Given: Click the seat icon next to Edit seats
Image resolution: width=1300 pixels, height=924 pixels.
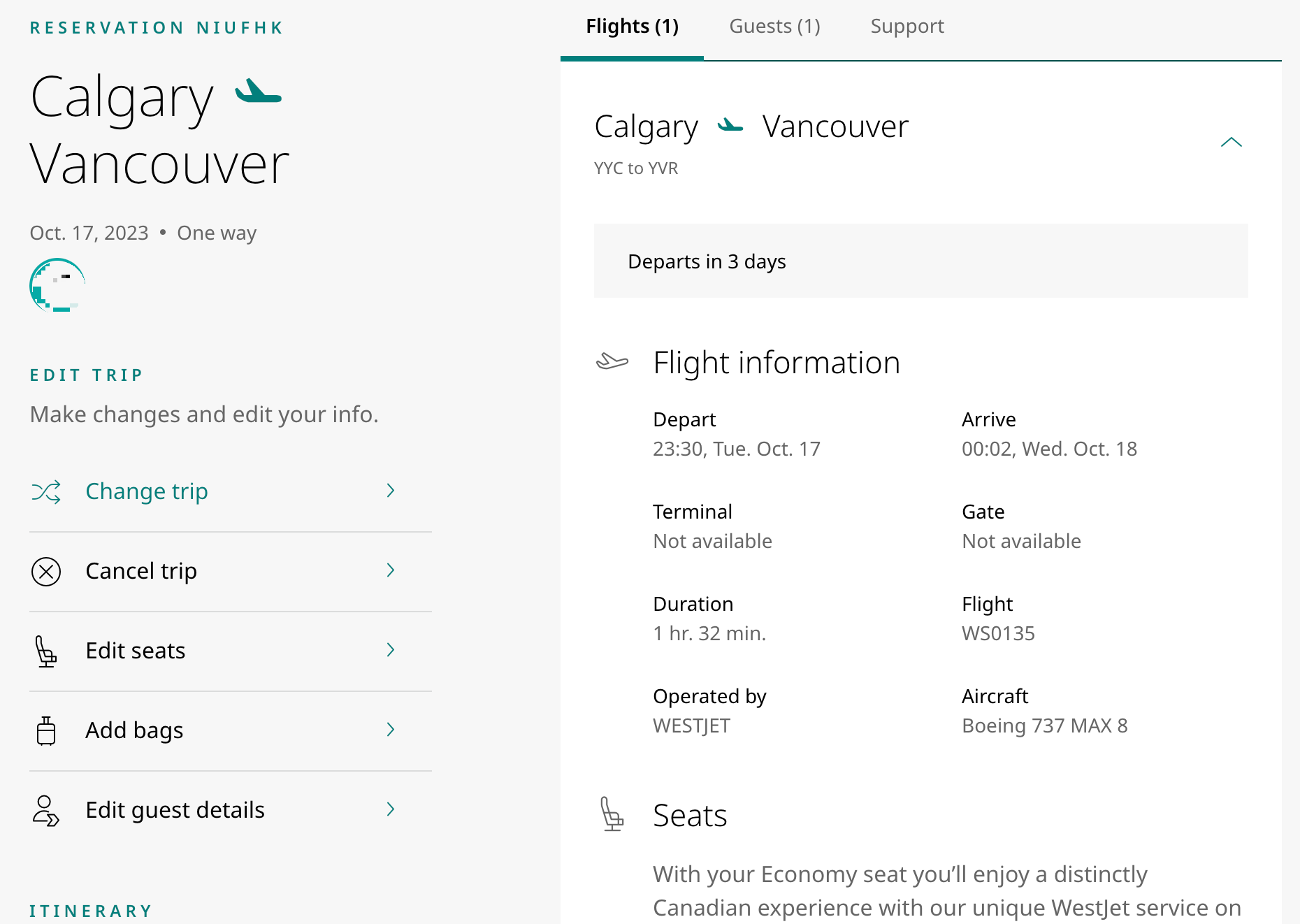Looking at the screenshot, I should (x=46, y=651).
